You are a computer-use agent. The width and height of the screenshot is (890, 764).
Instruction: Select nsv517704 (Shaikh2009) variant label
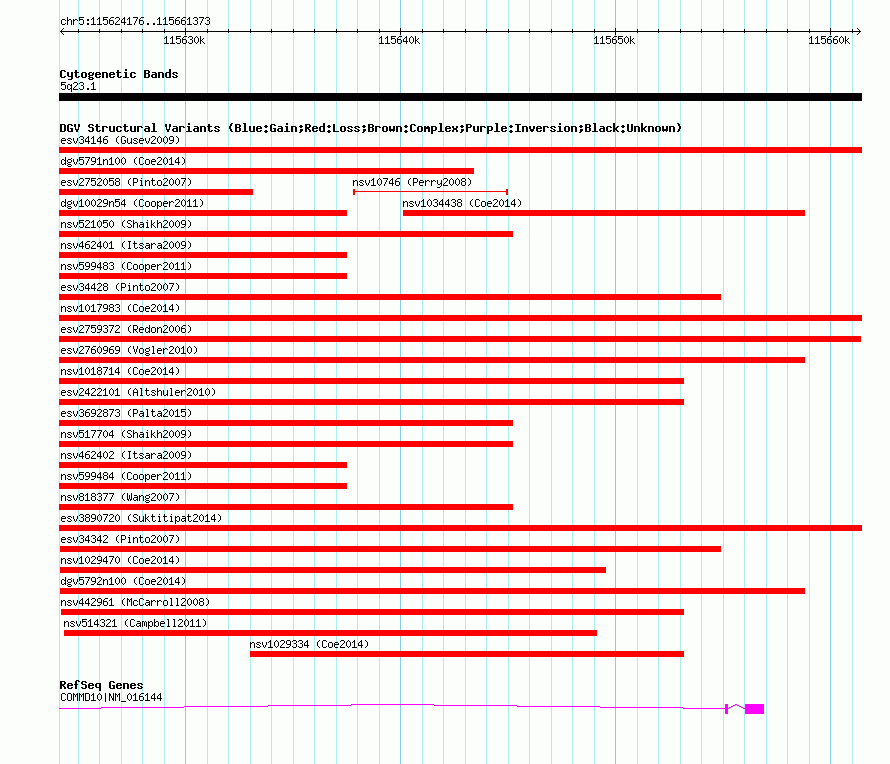[126, 434]
